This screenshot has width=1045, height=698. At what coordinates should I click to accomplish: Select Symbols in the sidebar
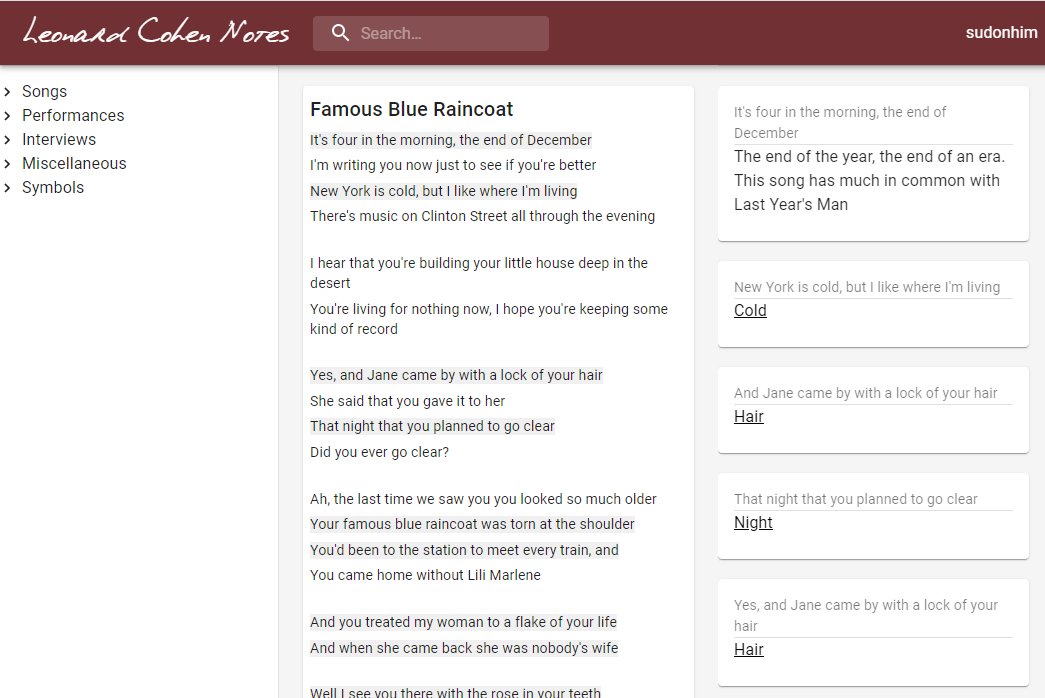click(53, 187)
